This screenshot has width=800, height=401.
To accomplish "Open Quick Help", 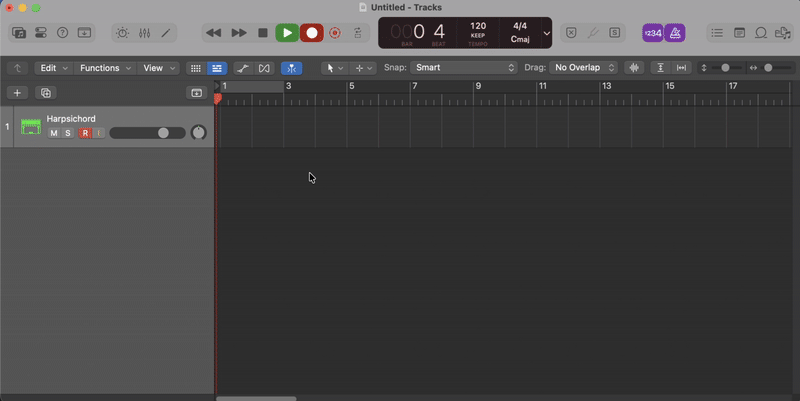I will coord(62,33).
